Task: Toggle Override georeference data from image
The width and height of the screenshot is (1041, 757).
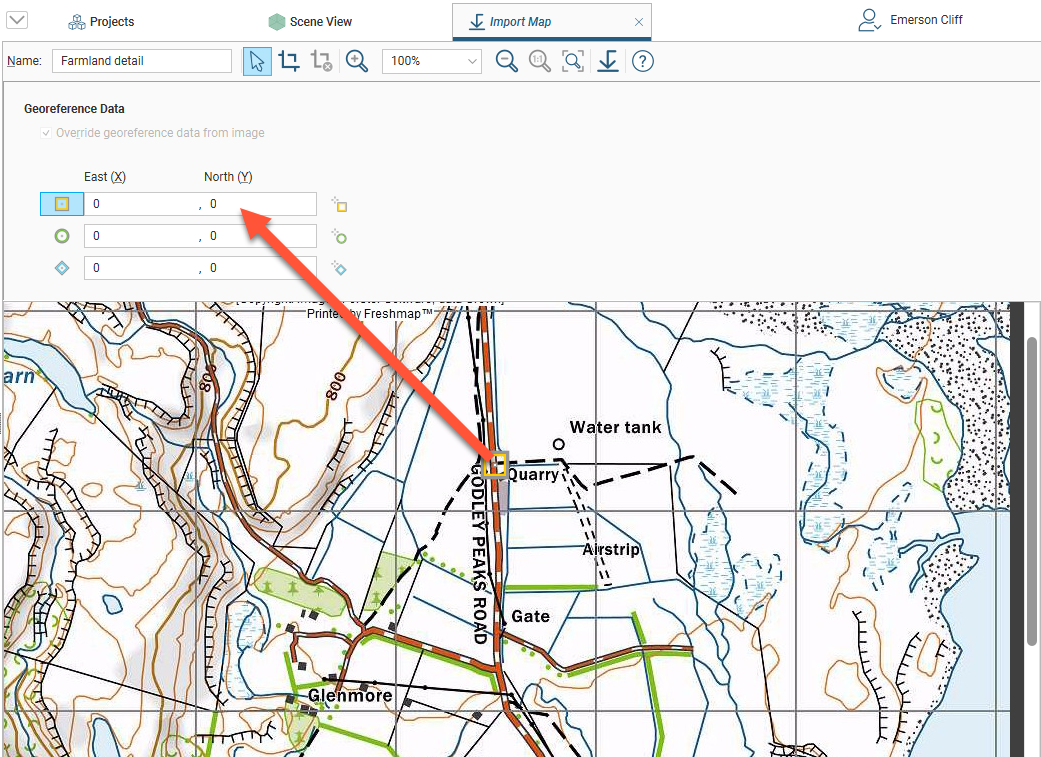Action: click(x=46, y=133)
